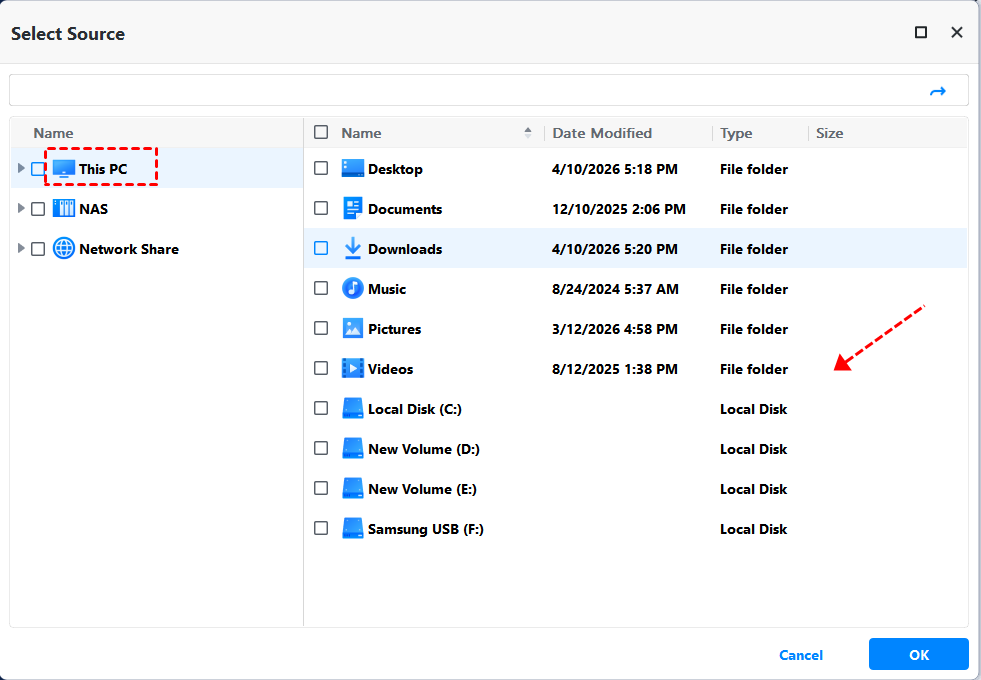Click the NAS icon in tree
The height and width of the screenshot is (680, 981).
click(x=64, y=209)
